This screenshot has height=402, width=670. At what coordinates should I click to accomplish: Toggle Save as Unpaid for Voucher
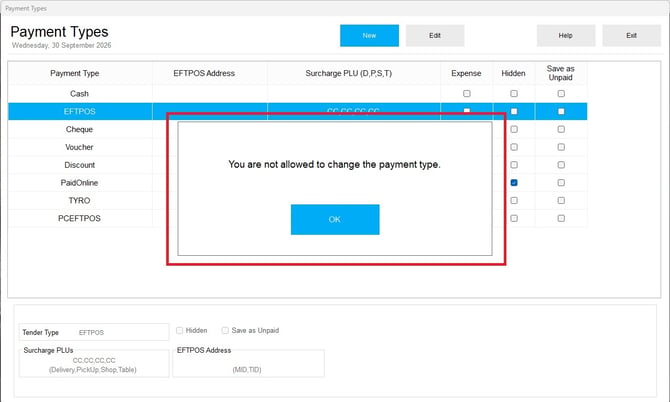[561, 147]
